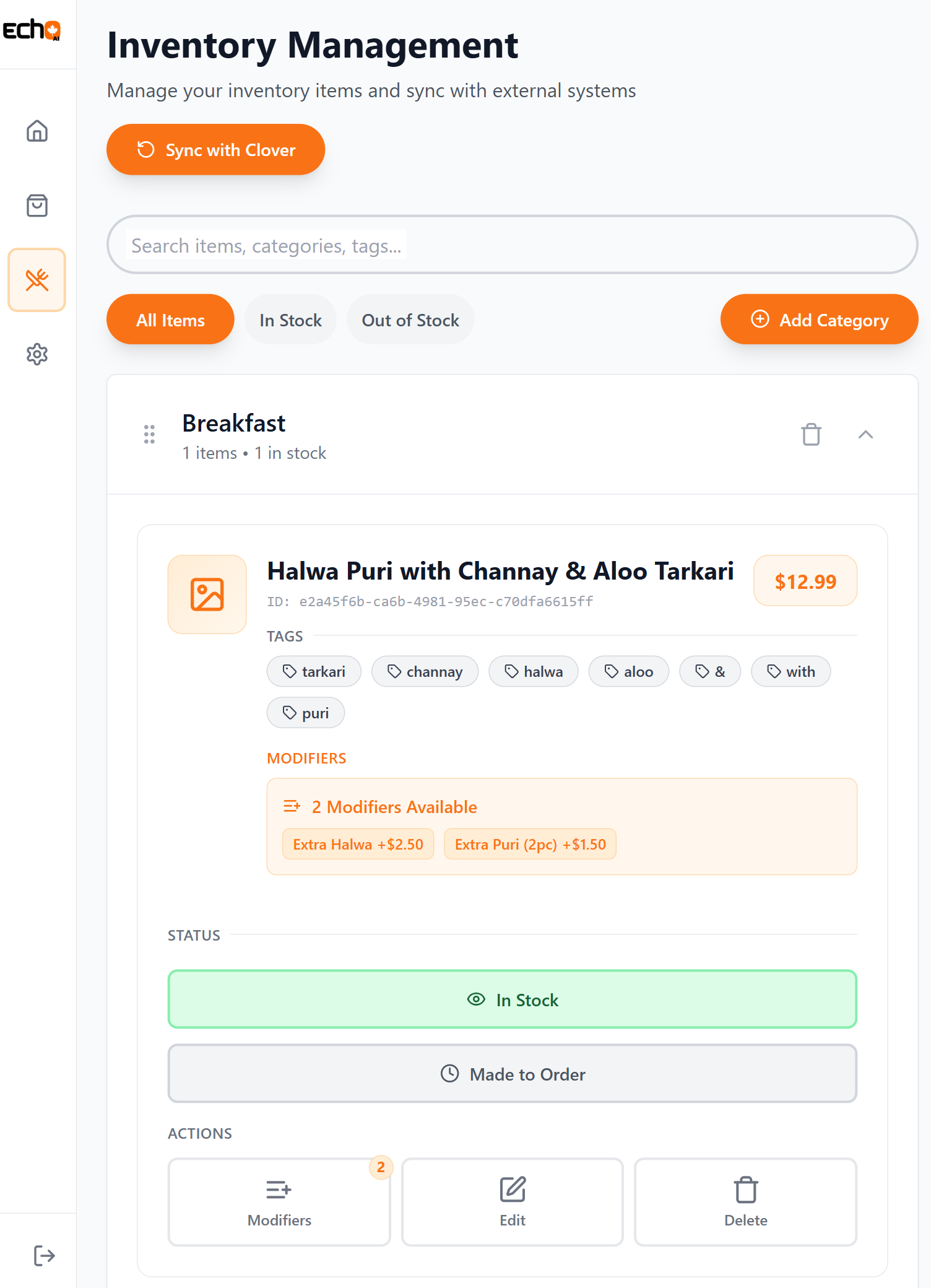Click the Echo AI logo
Viewport: 931px width, 1288px height.
(x=32, y=29)
